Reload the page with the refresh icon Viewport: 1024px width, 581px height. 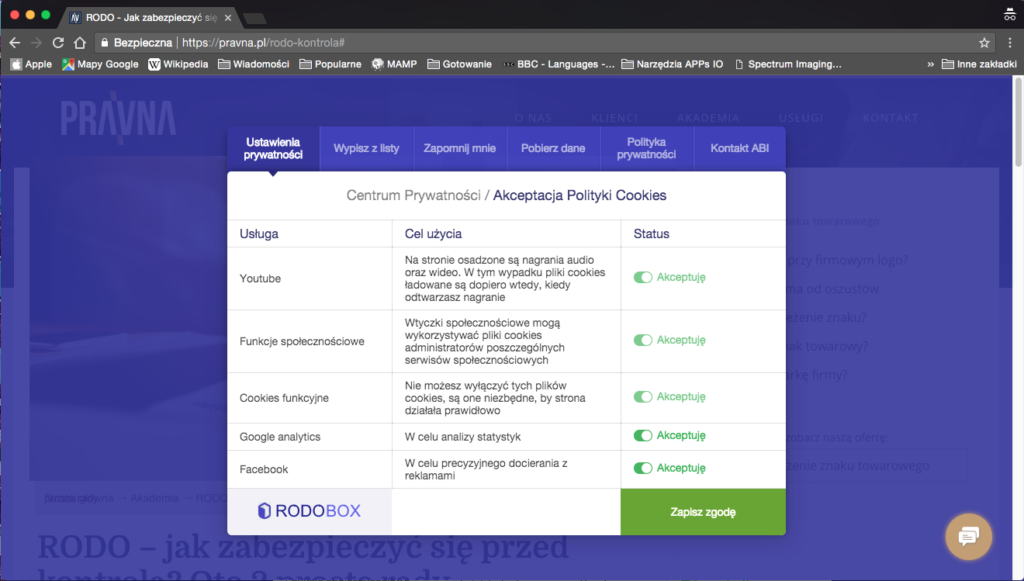58,43
